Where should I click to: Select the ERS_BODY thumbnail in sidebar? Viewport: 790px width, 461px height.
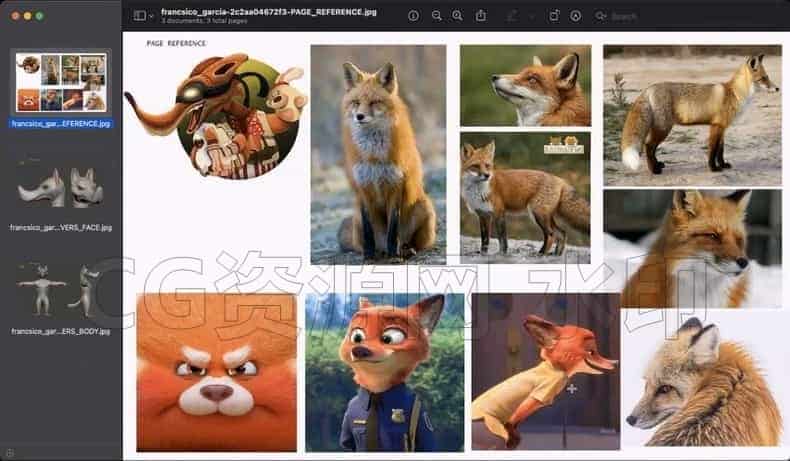[x=60, y=290]
